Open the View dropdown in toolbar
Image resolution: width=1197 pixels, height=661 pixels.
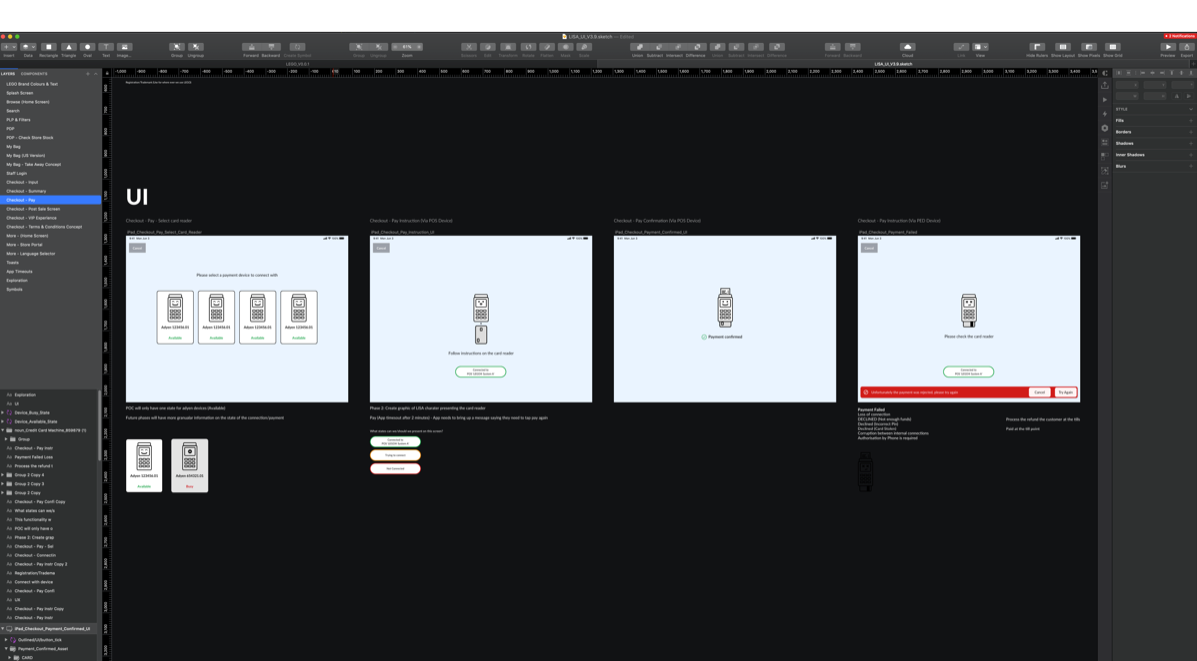coord(980,47)
